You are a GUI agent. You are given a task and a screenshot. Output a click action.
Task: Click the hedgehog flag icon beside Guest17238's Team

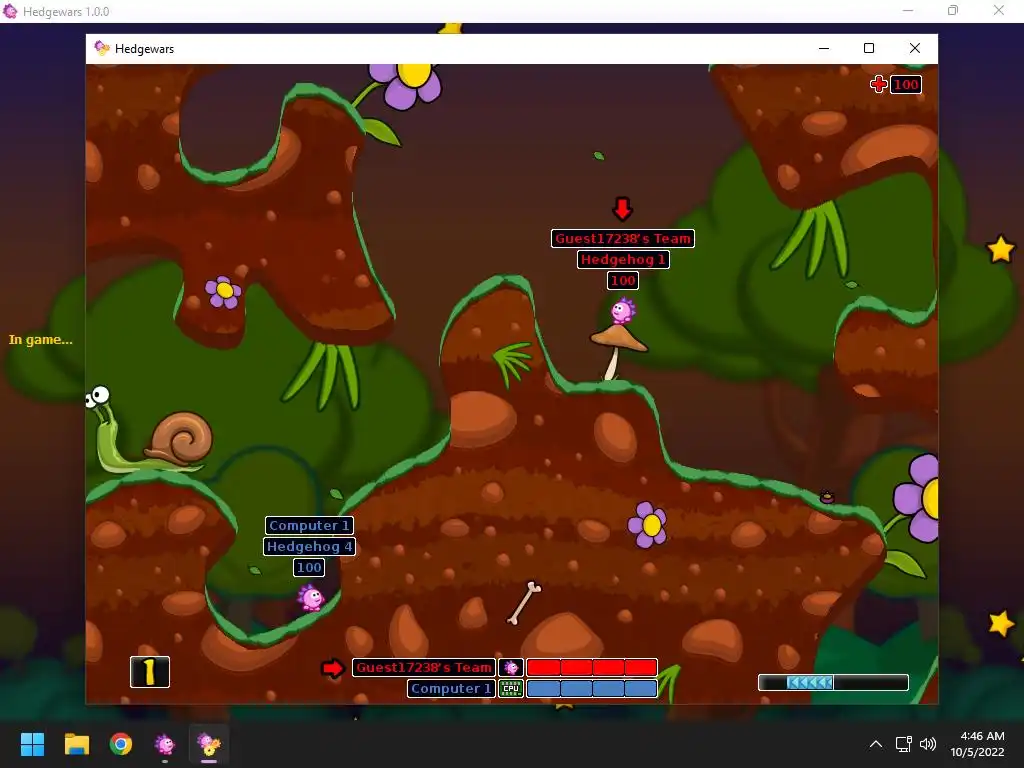pyautogui.click(x=511, y=667)
